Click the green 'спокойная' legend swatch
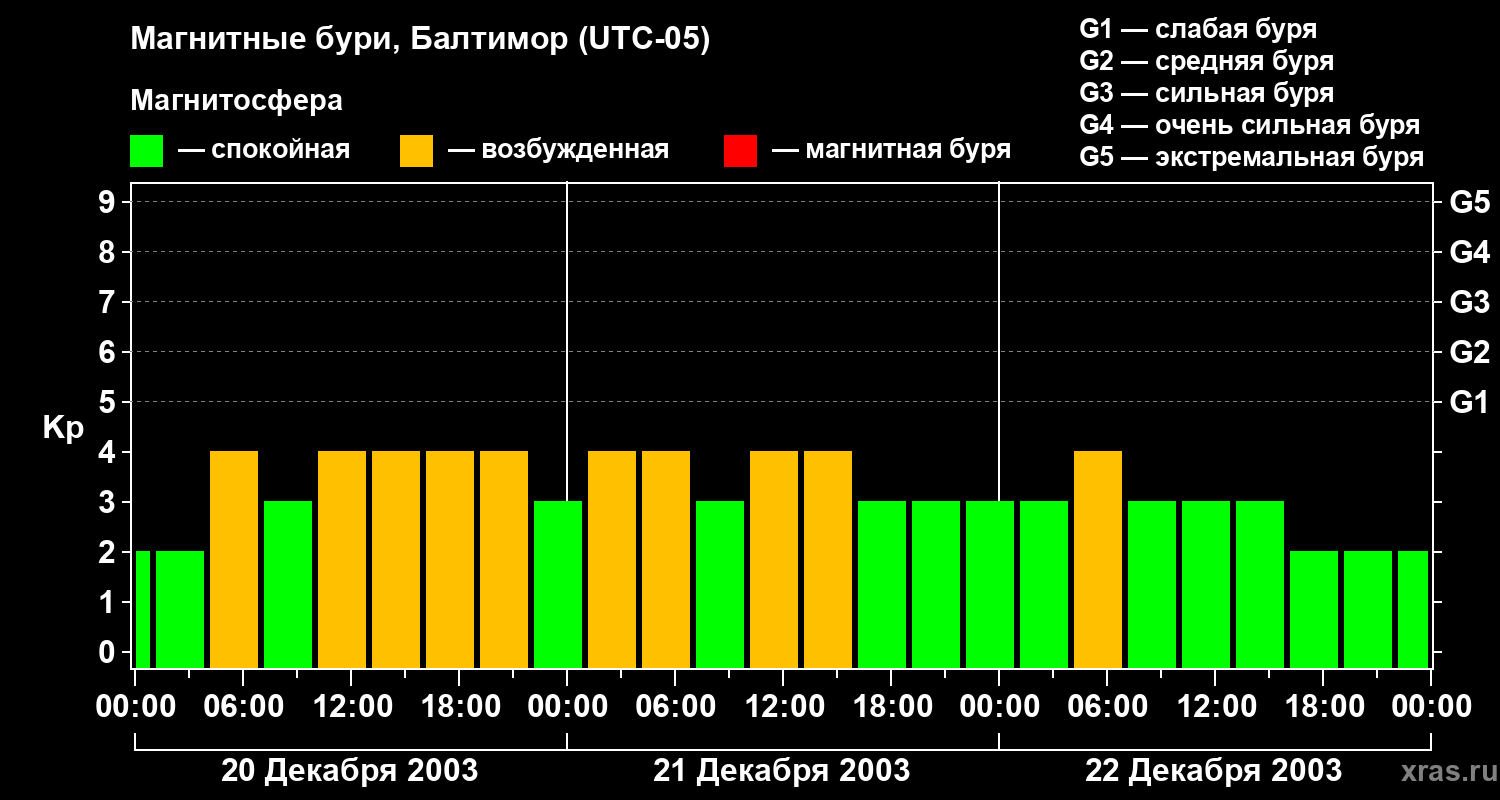The height and width of the screenshot is (800, 1500). click(x=146, y=151)
